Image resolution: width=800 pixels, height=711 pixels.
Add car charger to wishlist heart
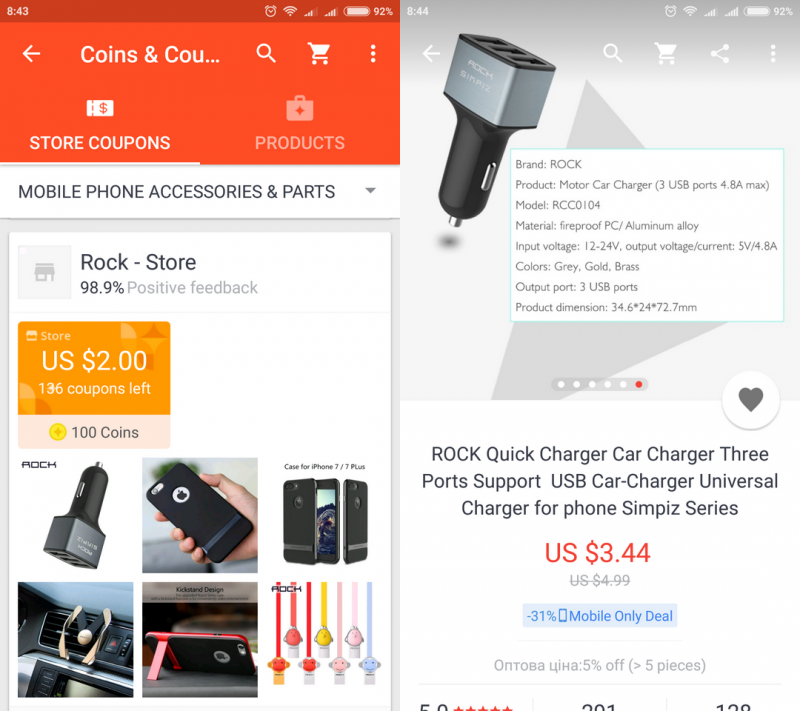751,400
